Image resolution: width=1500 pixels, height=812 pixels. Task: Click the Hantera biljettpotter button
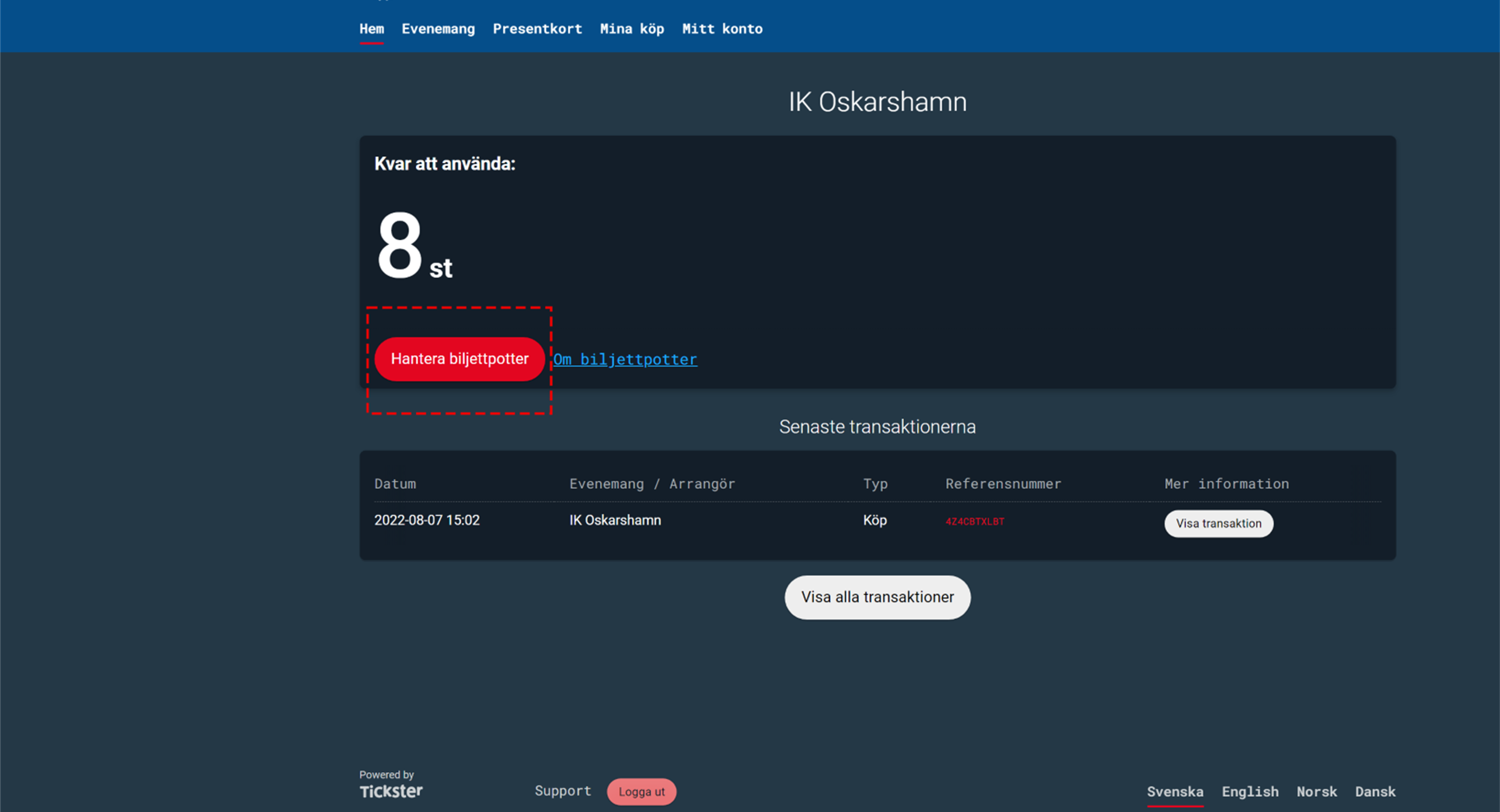460,359
